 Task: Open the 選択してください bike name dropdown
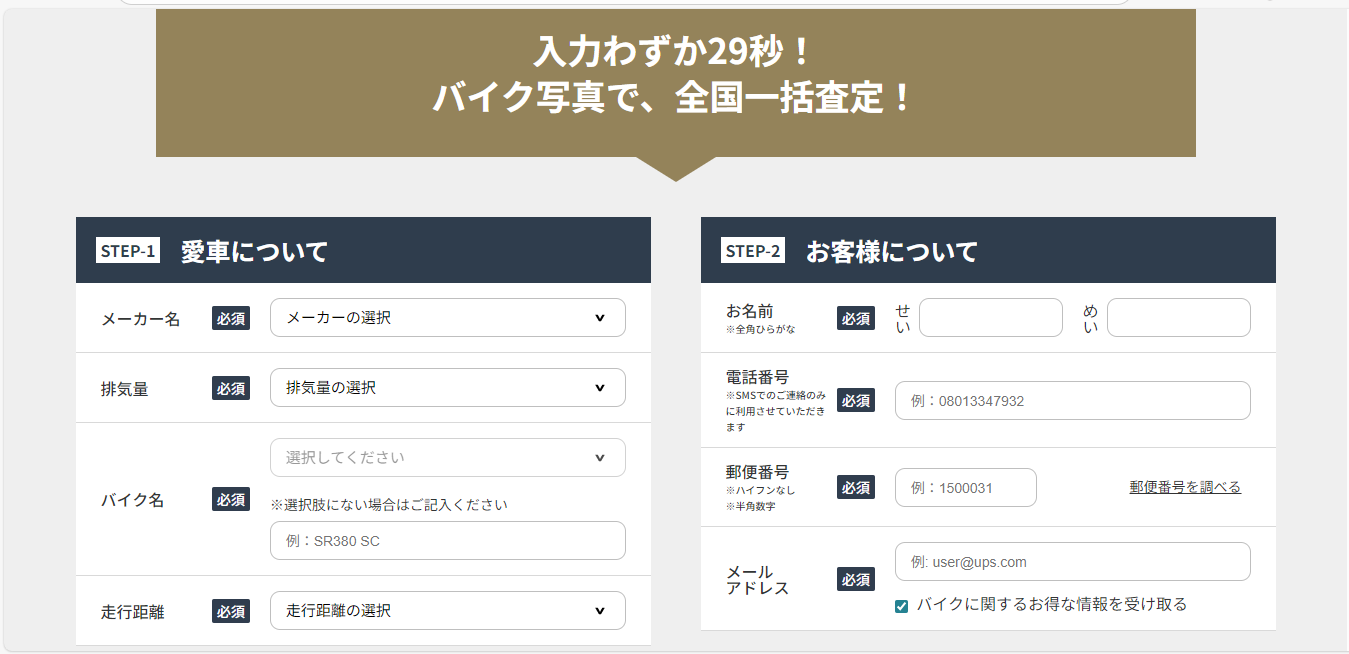(448, 458)
